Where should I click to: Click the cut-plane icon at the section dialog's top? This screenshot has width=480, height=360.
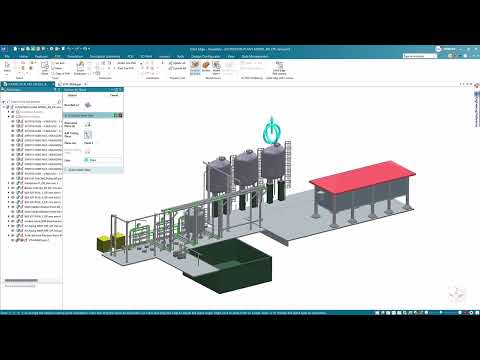pyautogui.click(x=88, y=105)
